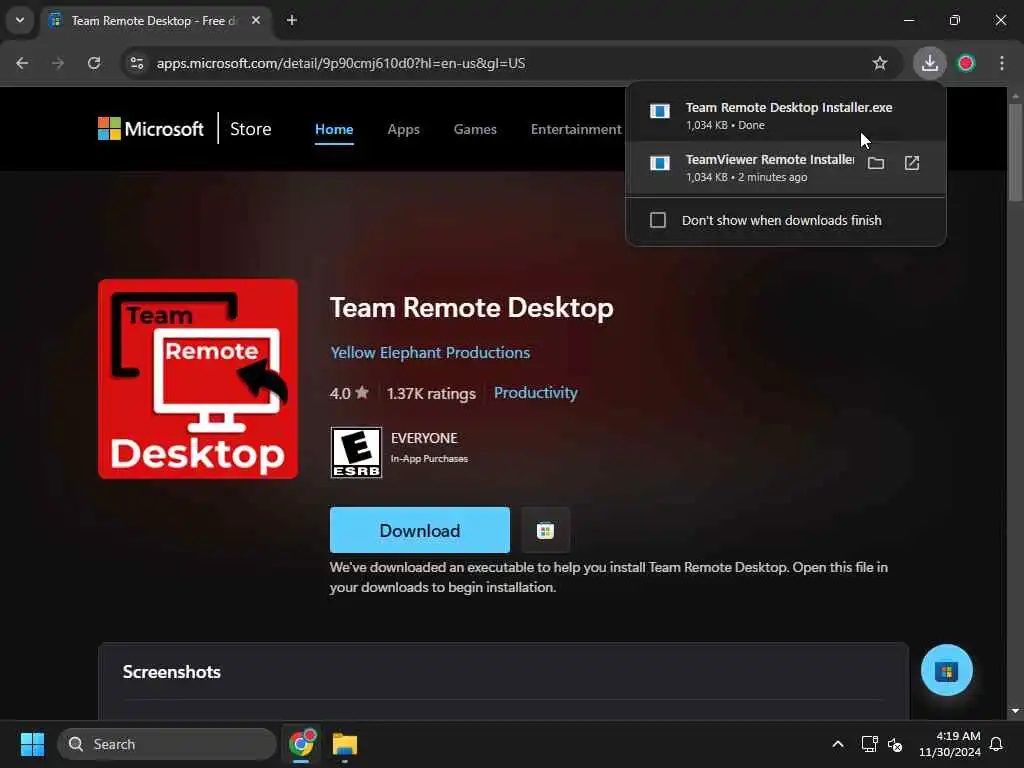Open the Windows Start menu
Viewport: 1024px width, 768px height.
[32, 744]
